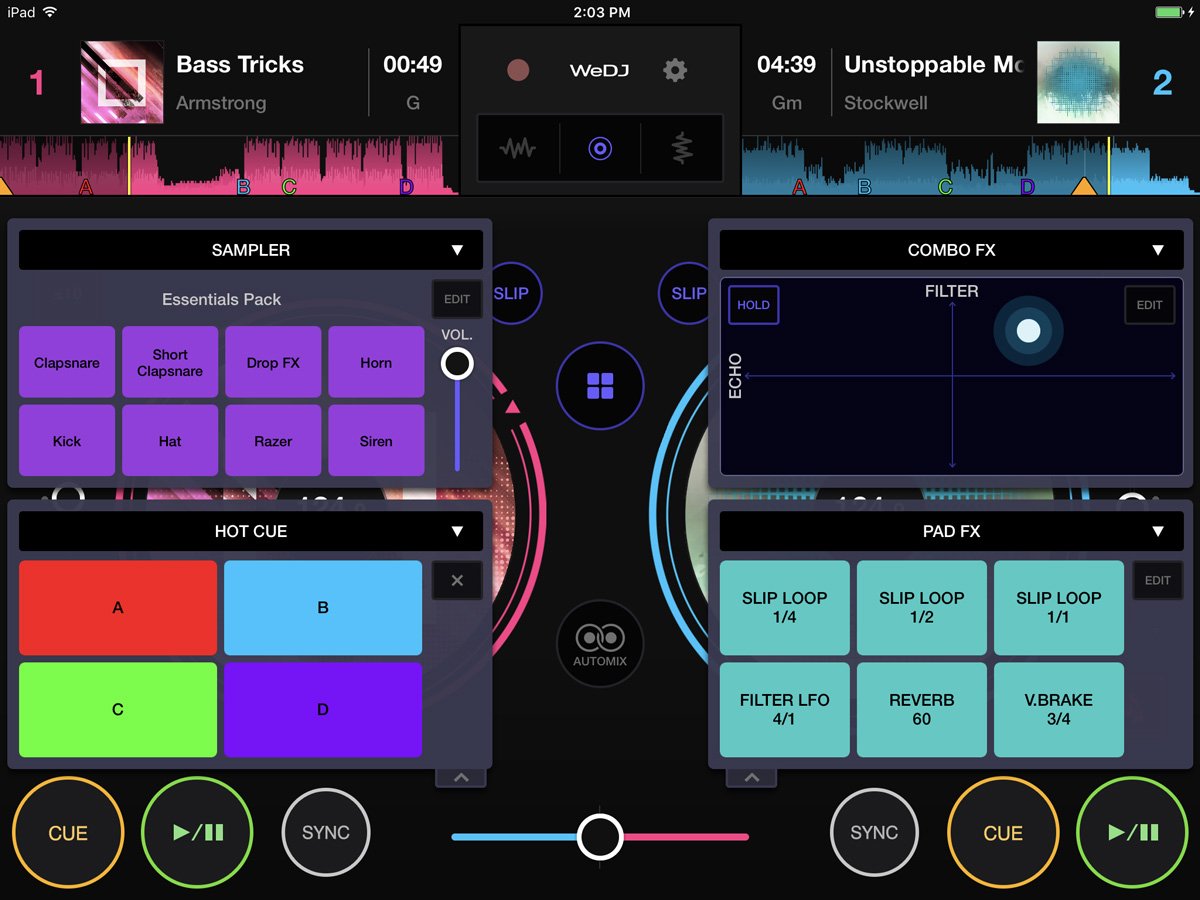Play or pause deck 2
This screenshot has width=1200, height=900.
pos(1133,833)
